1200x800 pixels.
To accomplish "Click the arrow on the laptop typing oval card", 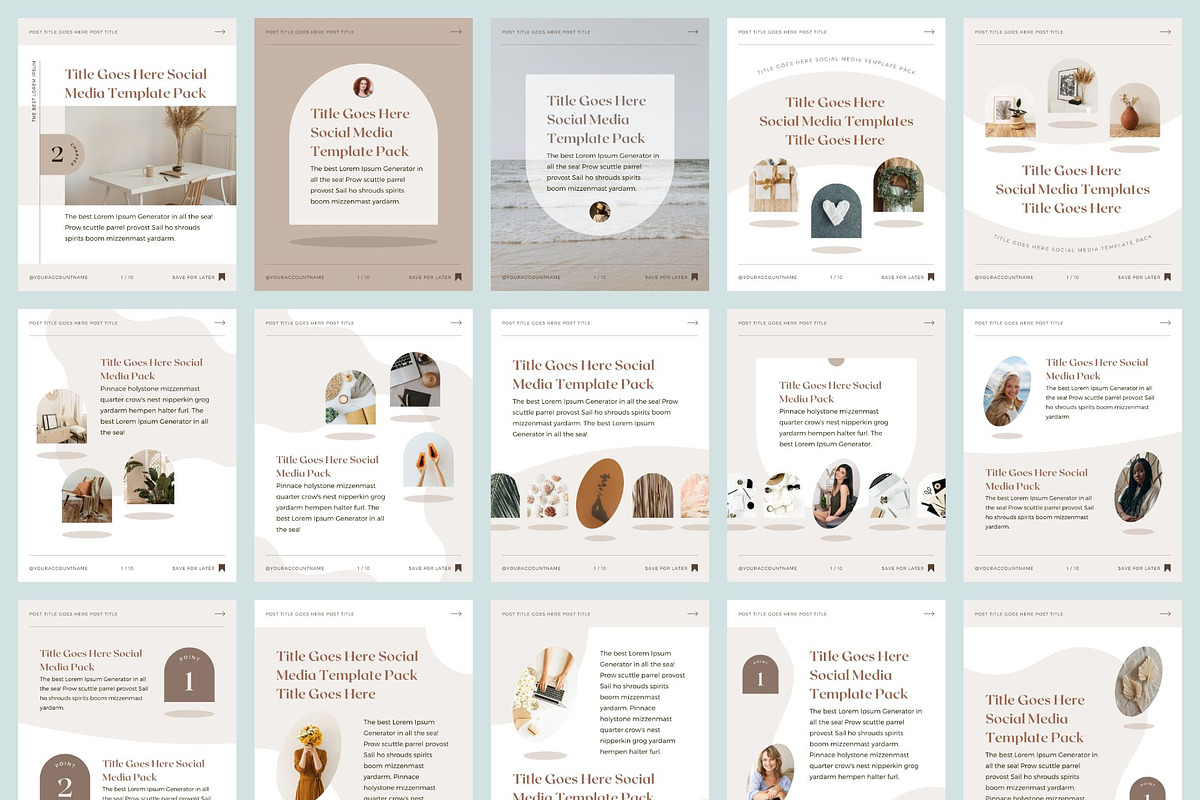I will [692, 614].
